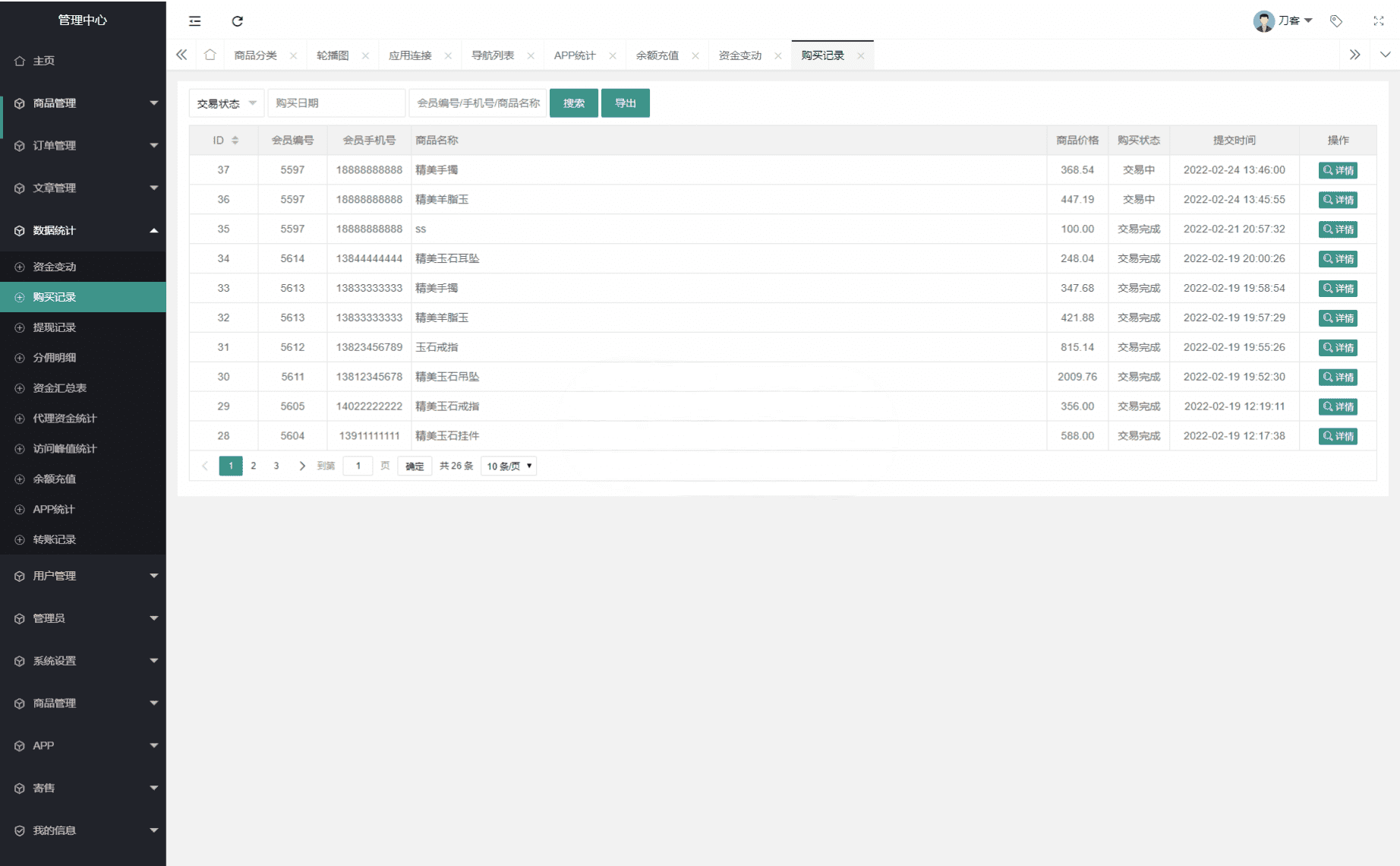Image resolution: width=1400 pixels, height=866 pixels.
Task: Expand the 订单管理 menu
Action: click(83, 146)
